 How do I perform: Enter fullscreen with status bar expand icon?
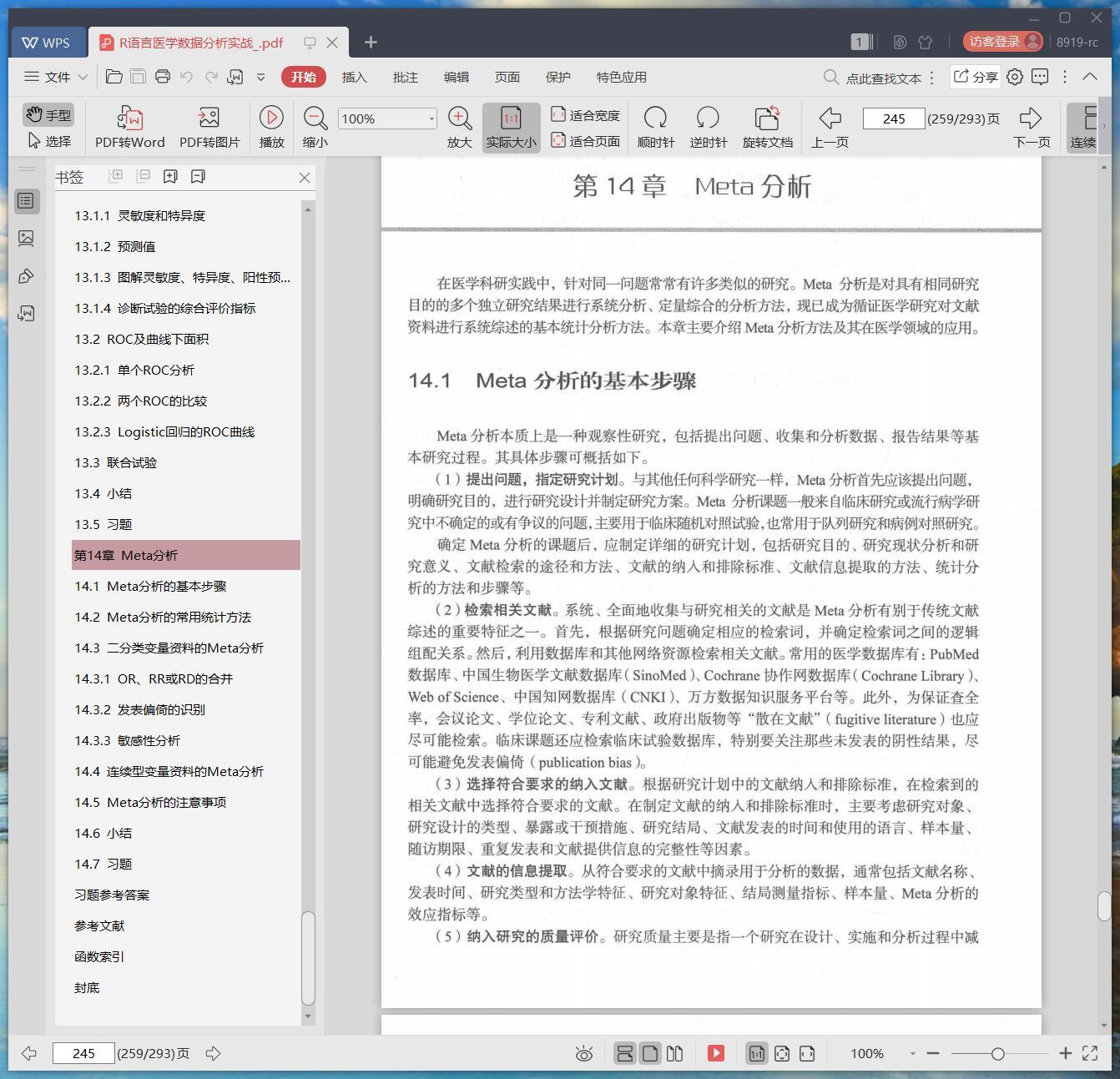(x=1090, y=1054)
